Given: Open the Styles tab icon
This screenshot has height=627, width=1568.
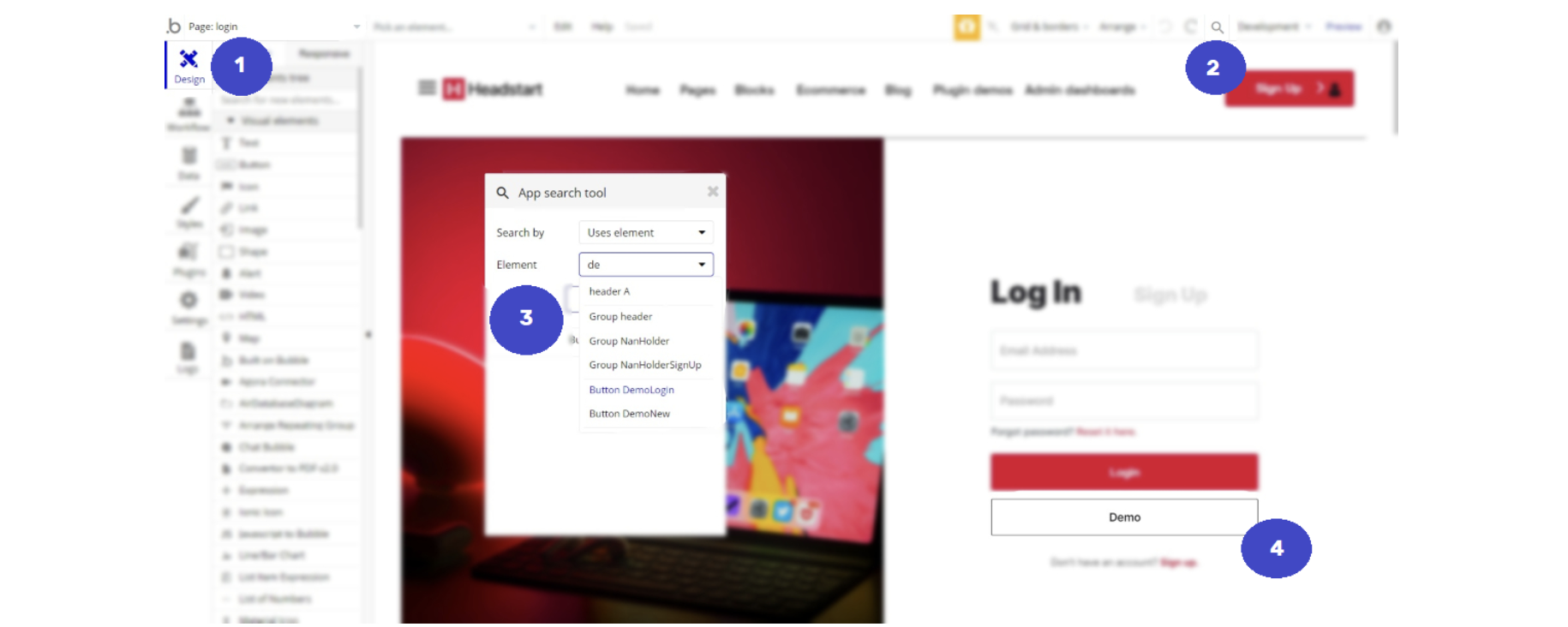Looking at the screenshot, I should [x=189, y=212].
